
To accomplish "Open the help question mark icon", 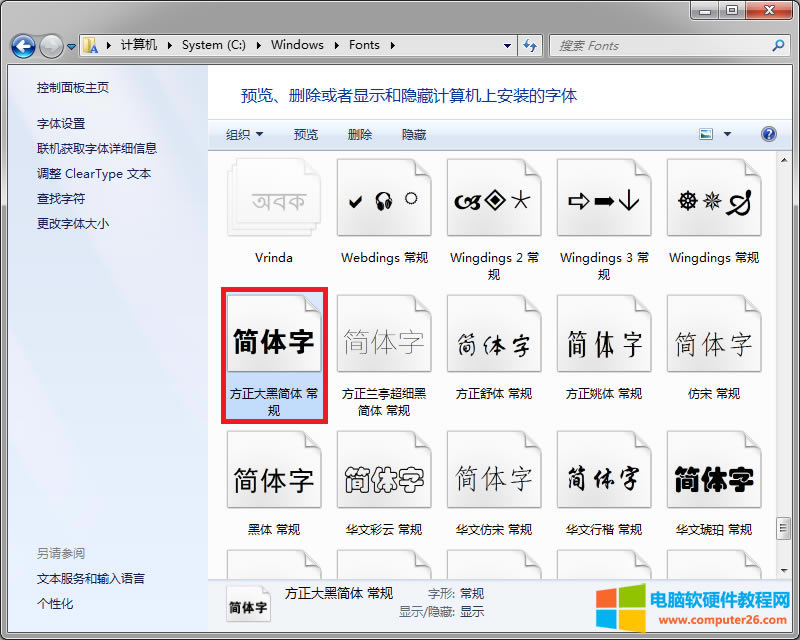I will tap(768, 134).
